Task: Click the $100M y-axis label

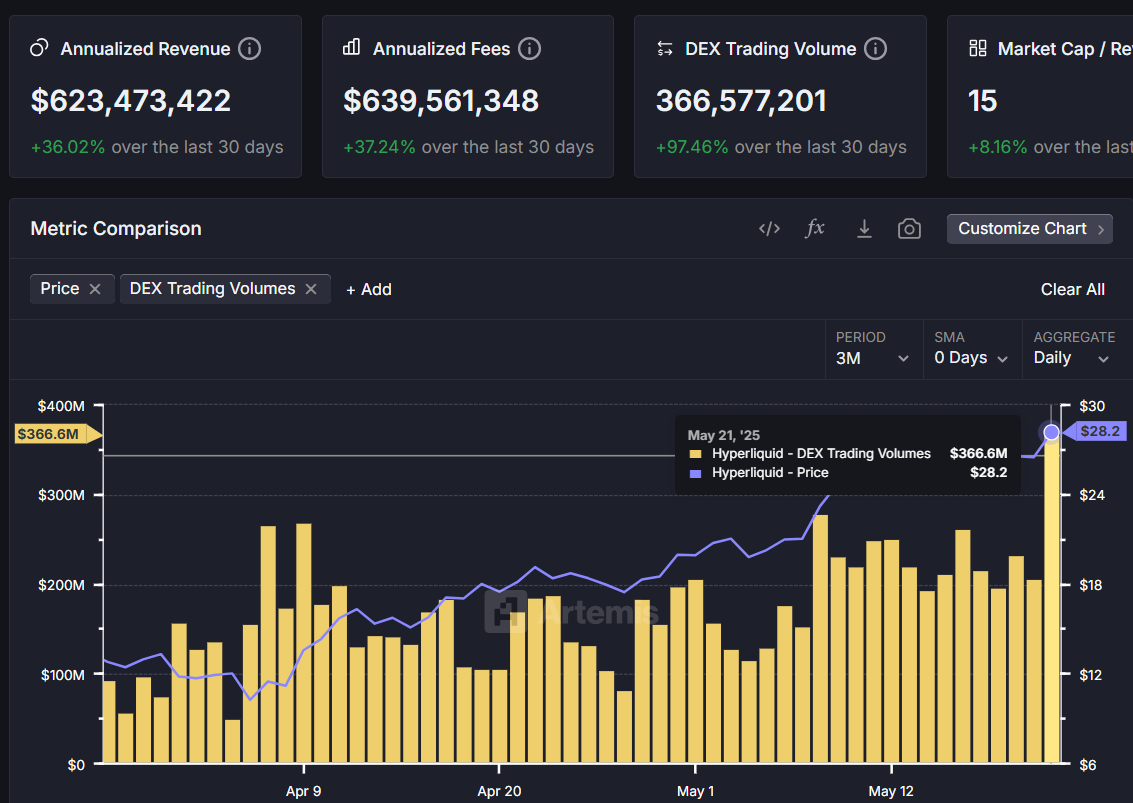Action: 62,675
